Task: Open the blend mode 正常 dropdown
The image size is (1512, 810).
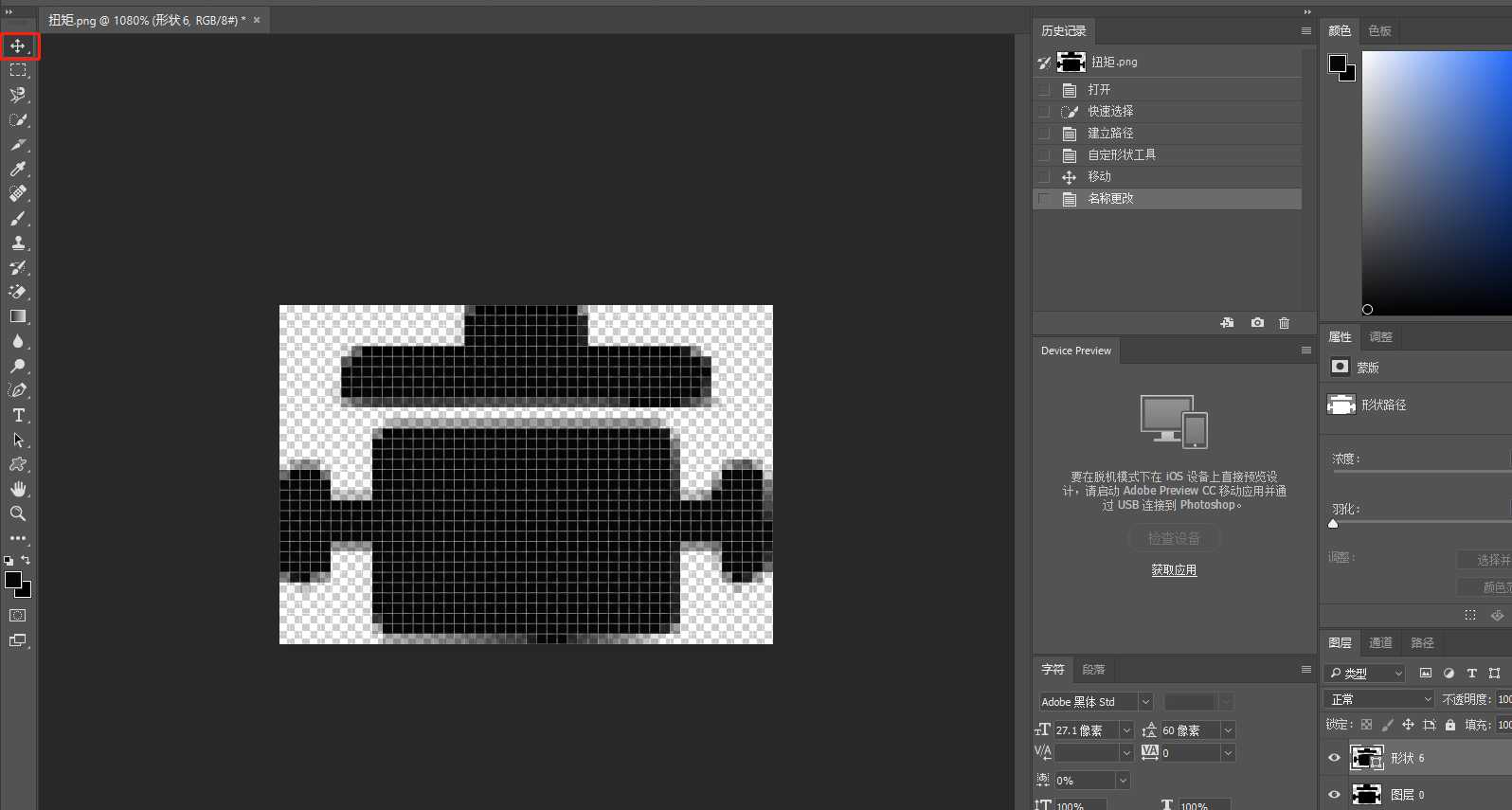Action: click(1379, 699)
